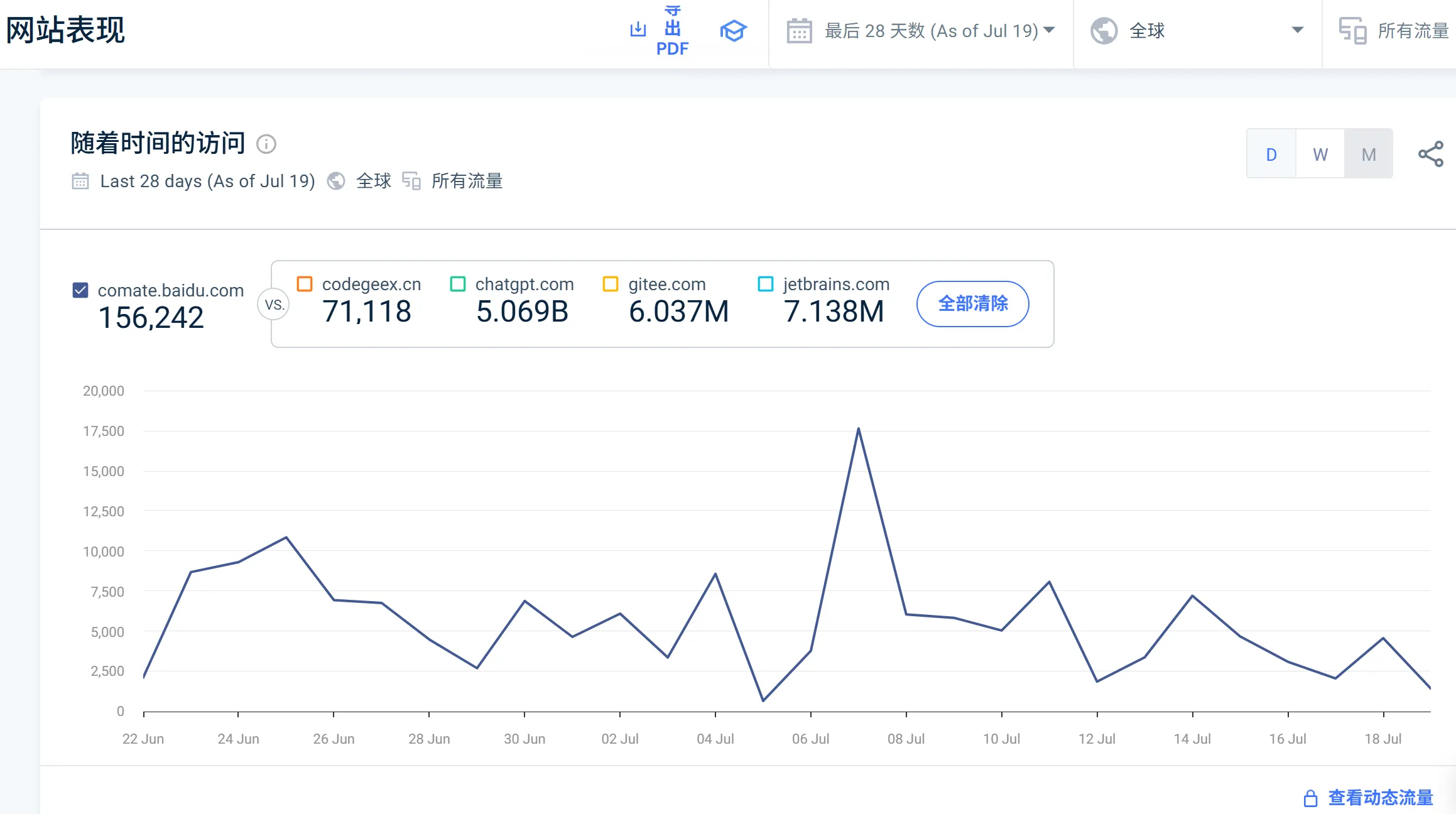Click the share icon beside the D/W/M tabs
The image size is (1456, 814).
(1430, 154)
